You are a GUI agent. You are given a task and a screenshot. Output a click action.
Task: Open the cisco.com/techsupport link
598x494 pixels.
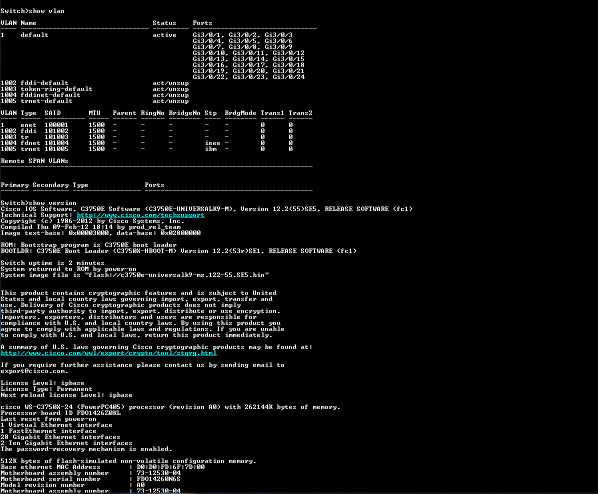pyautogui.click(x=140, y=215)
